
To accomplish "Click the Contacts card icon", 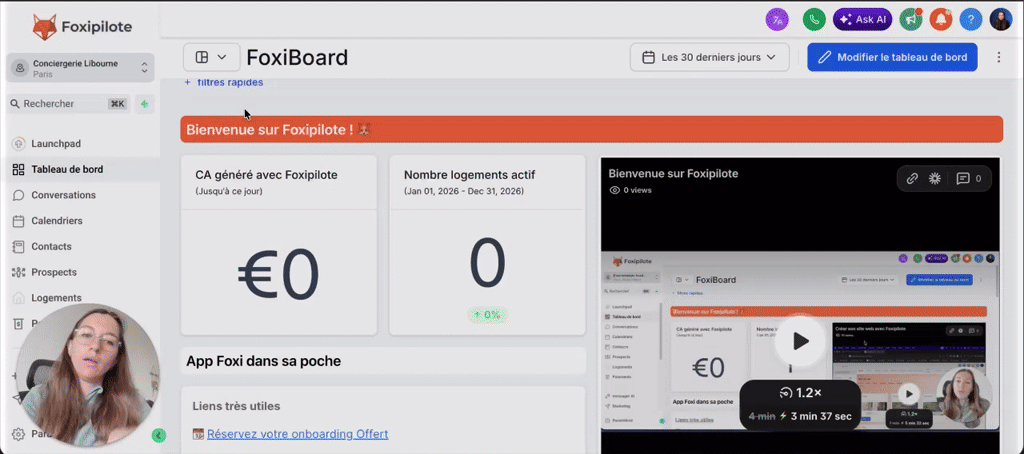I will (x=18, y=246).
